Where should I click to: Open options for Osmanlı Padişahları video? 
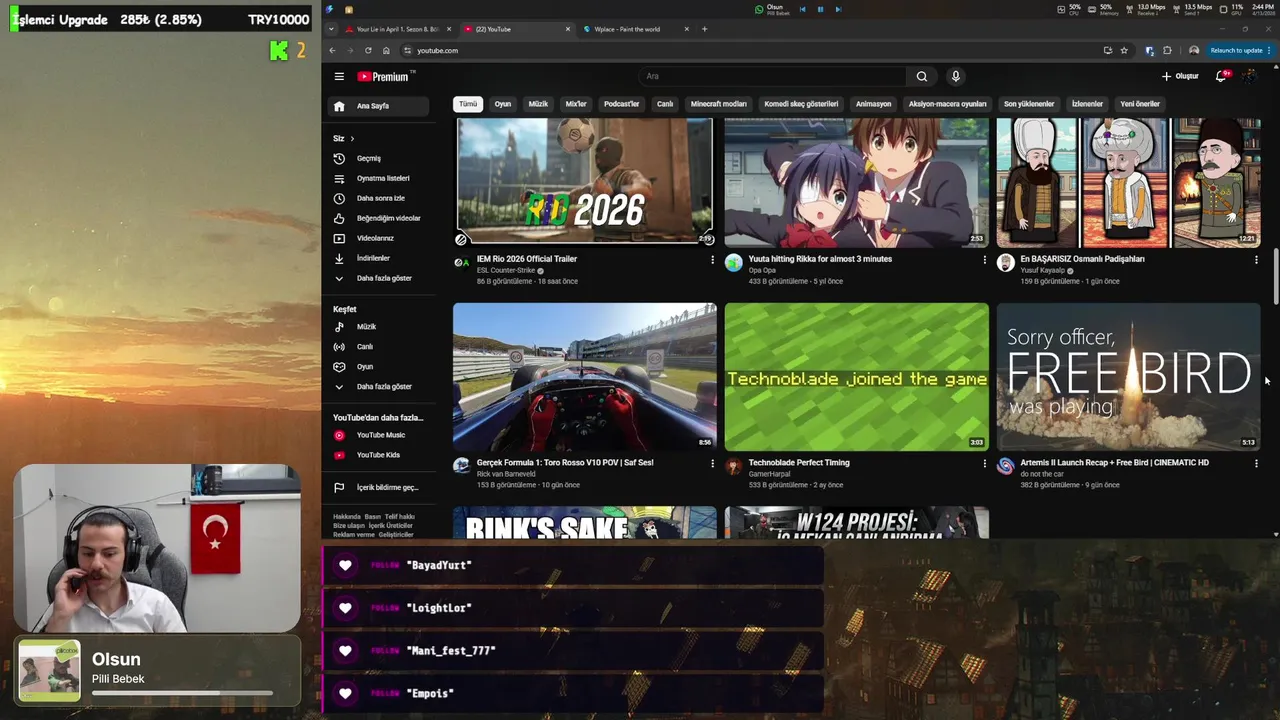tap(1256, 259)
